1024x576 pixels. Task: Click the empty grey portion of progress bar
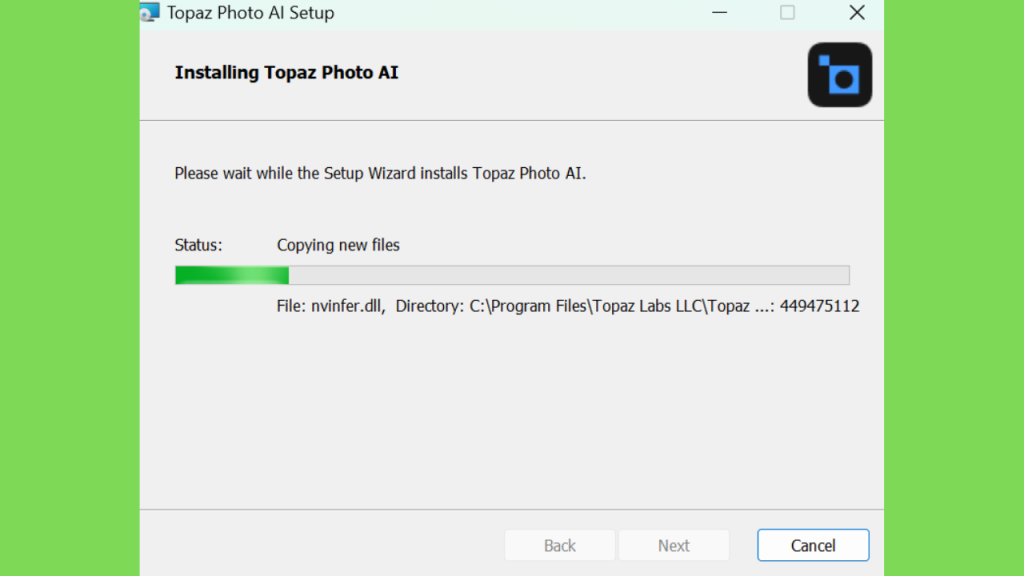(569, 275)
